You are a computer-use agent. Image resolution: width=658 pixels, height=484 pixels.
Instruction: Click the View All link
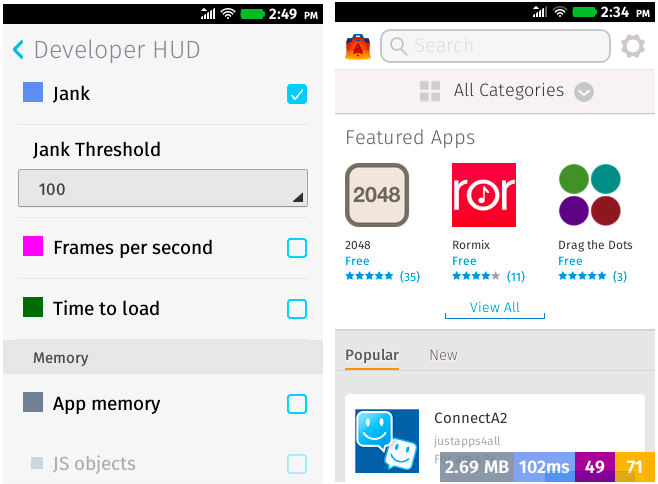click(x=495, y=308)
